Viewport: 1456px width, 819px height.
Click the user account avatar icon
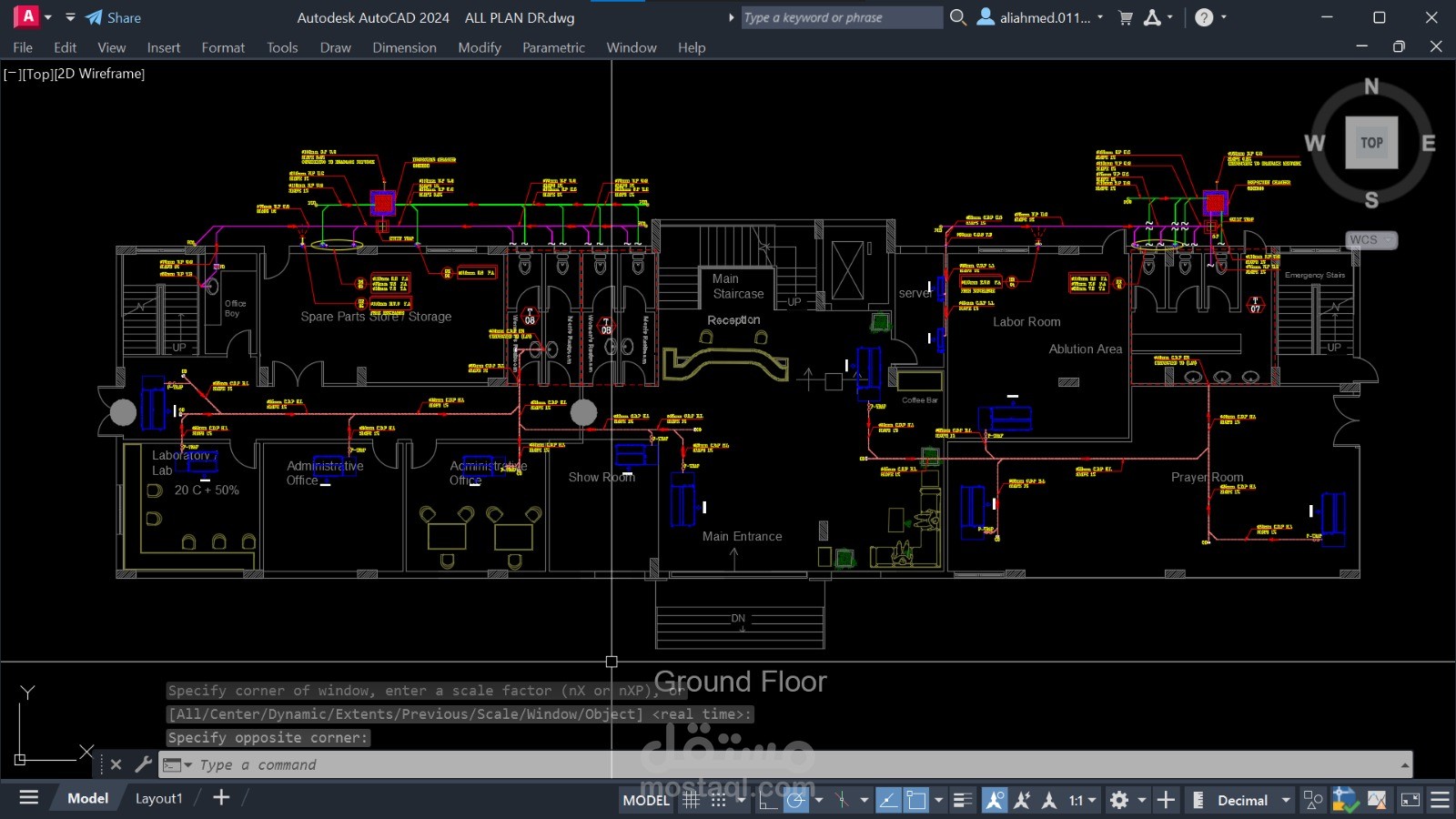click(x=986, y=17)
